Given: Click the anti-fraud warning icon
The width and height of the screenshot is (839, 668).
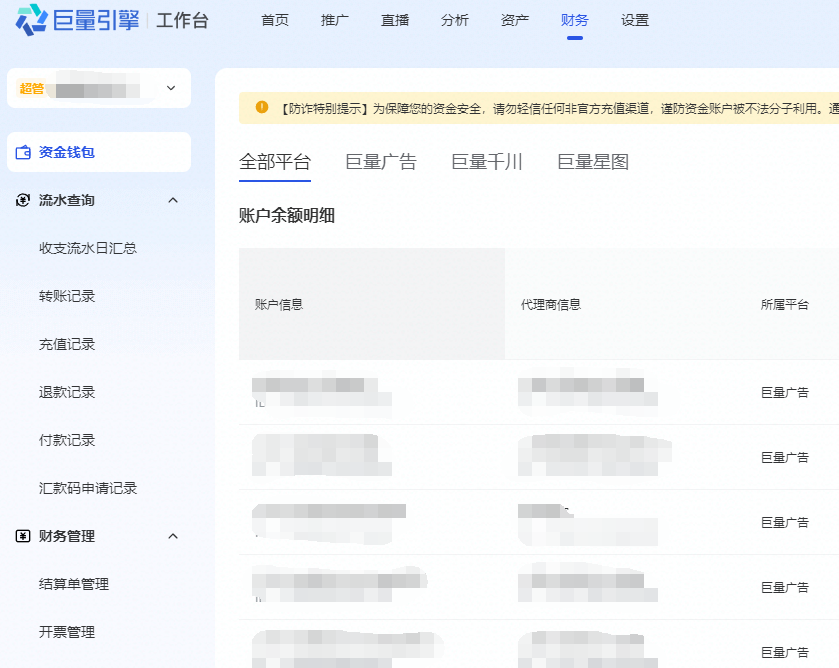Looking at the screenshot, I should [262, 107].
